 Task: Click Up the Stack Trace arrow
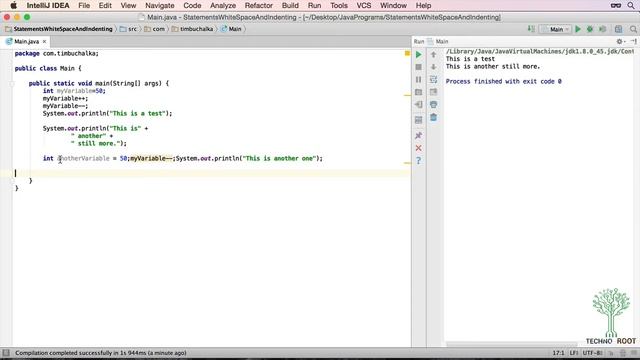click(433, 54)
